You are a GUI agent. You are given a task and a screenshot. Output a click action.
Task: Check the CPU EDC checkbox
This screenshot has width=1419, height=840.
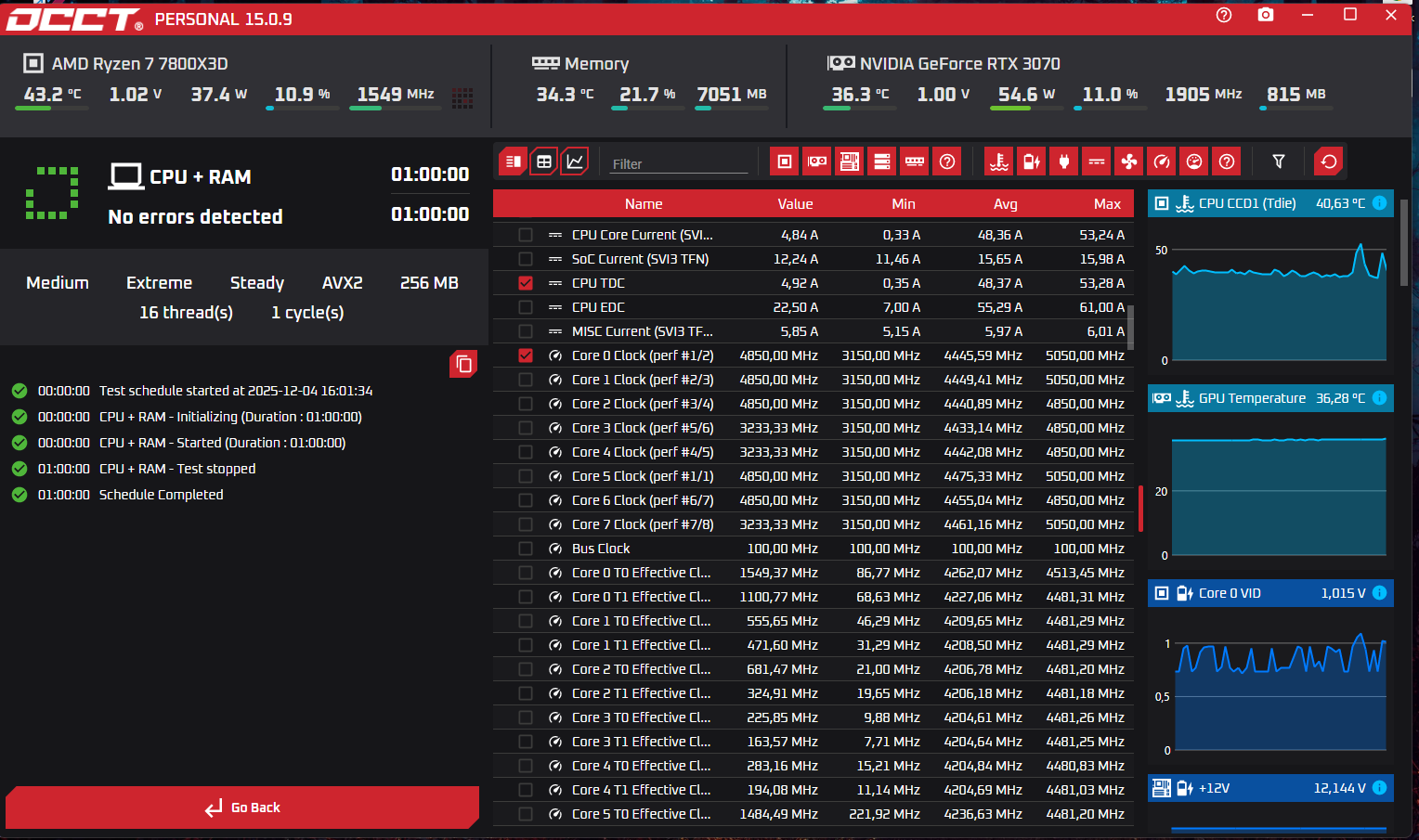[x=526, y=307]
